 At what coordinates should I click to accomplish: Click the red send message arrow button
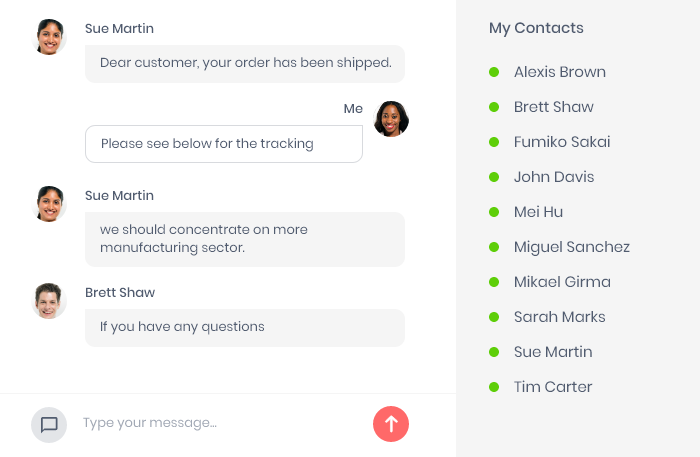(391, 424)
